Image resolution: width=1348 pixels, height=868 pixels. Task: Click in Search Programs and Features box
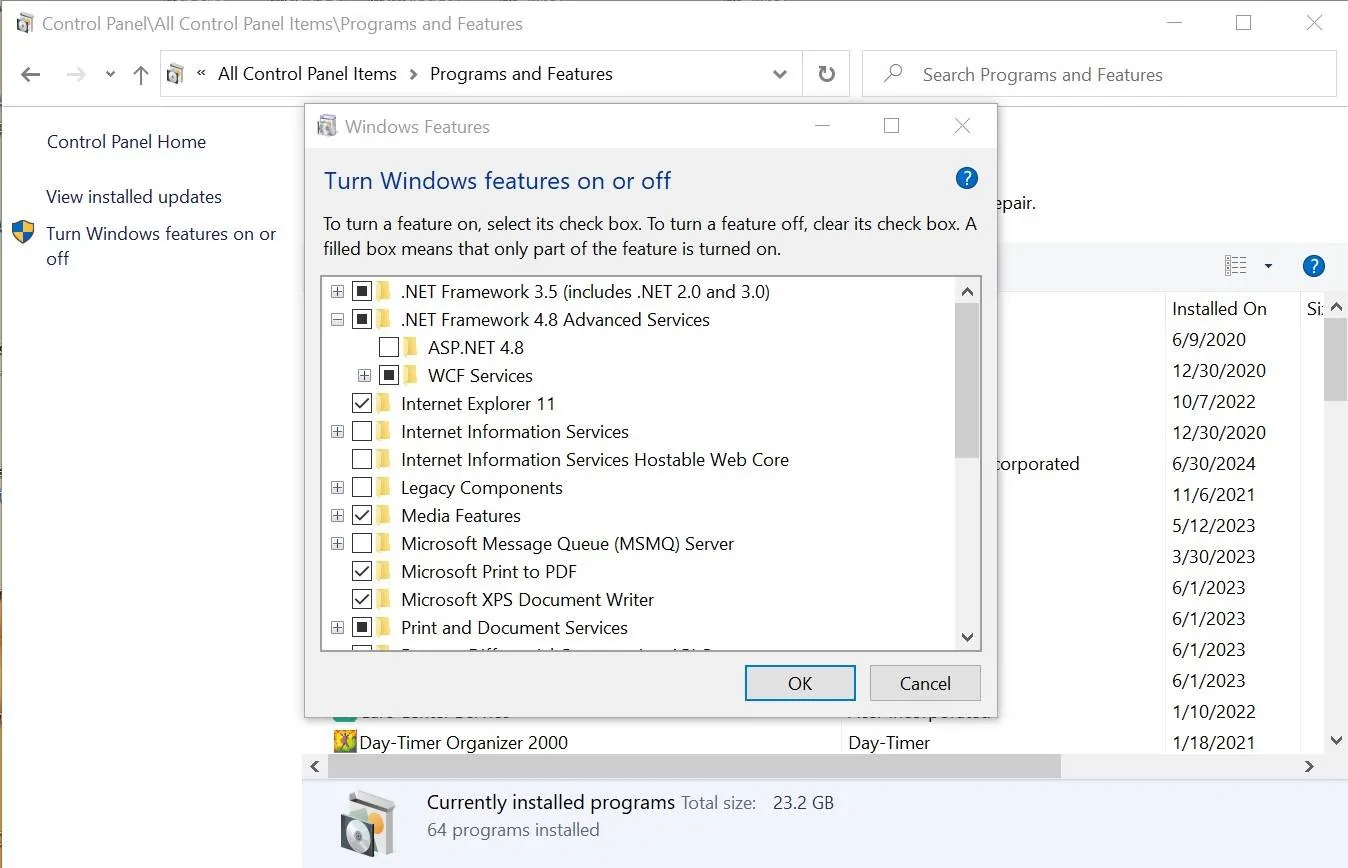(1099, 74)
